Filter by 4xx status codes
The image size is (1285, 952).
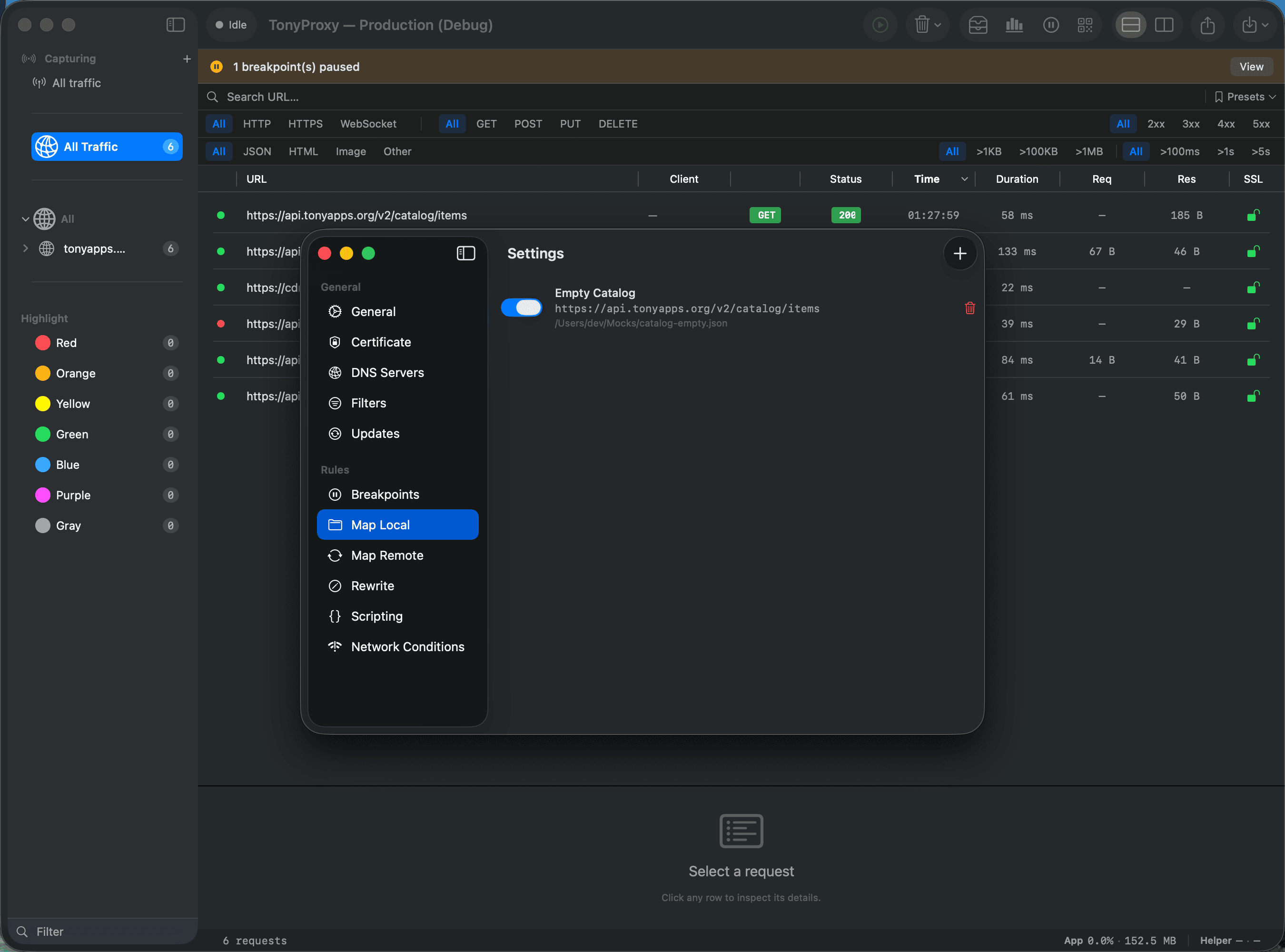coord(1226,124)
